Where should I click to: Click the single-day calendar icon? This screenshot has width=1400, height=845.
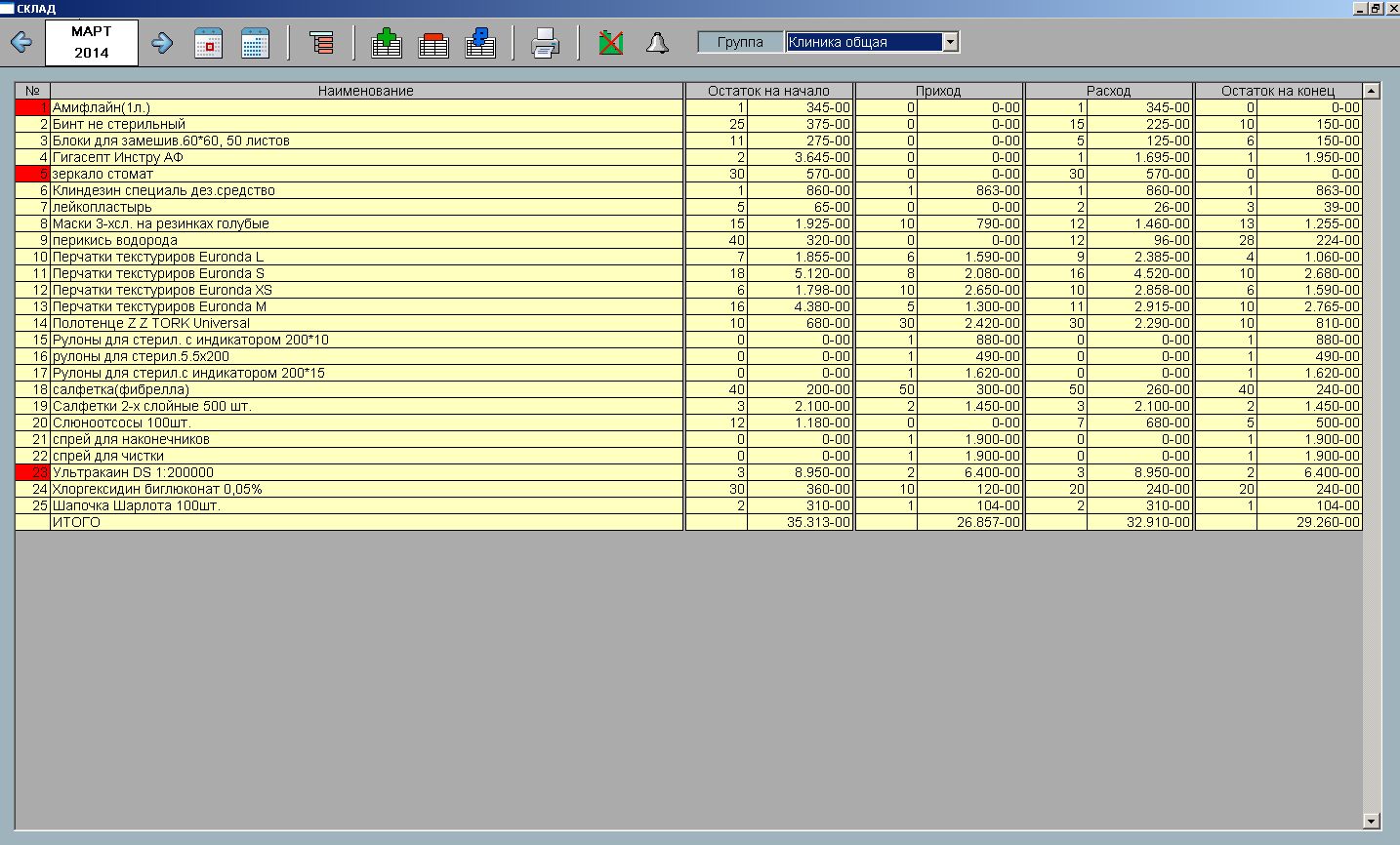click(x=208, y=43)
